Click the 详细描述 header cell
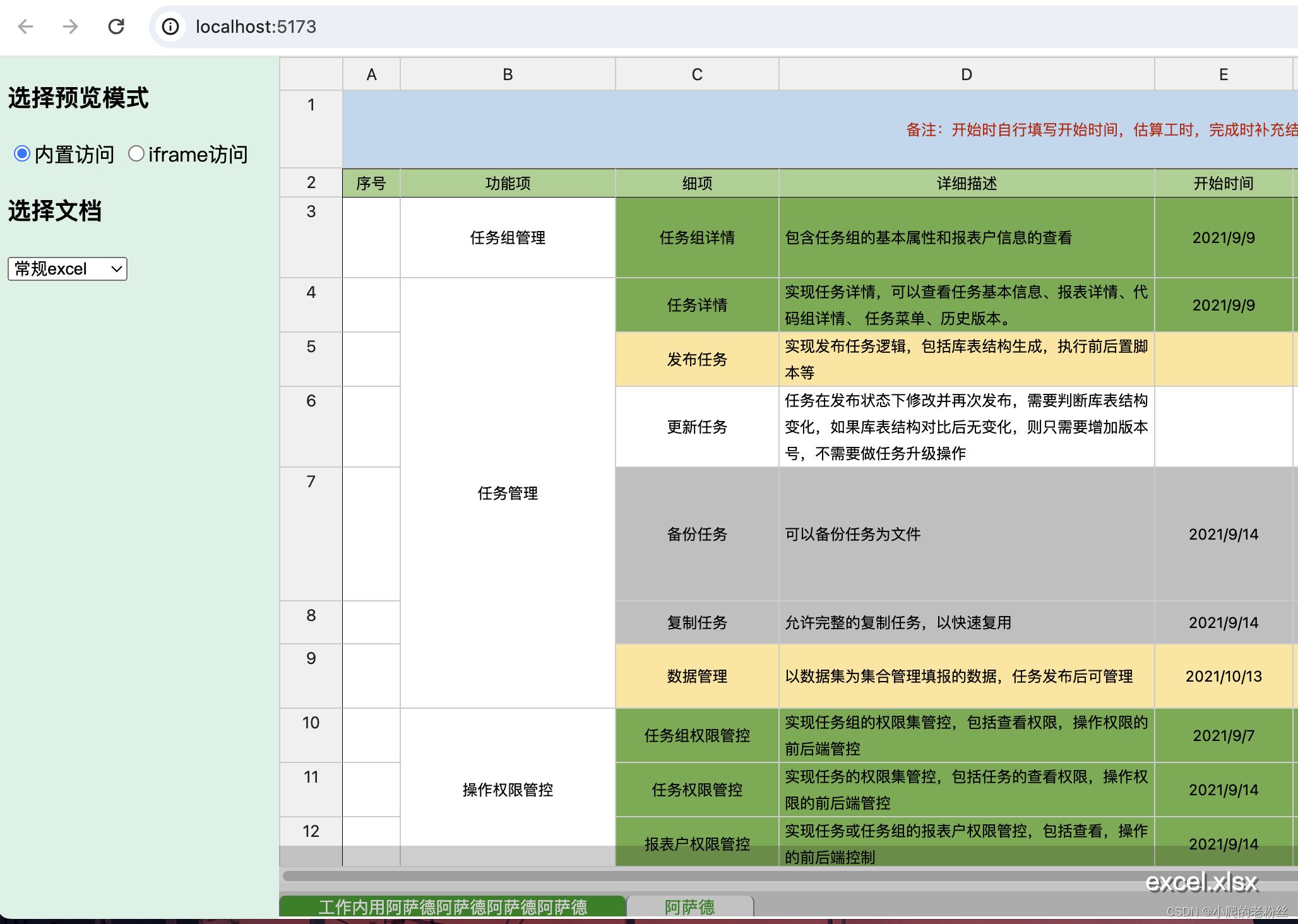Image resolution: width=1298 pixels, height=924 pixels. 967,183
